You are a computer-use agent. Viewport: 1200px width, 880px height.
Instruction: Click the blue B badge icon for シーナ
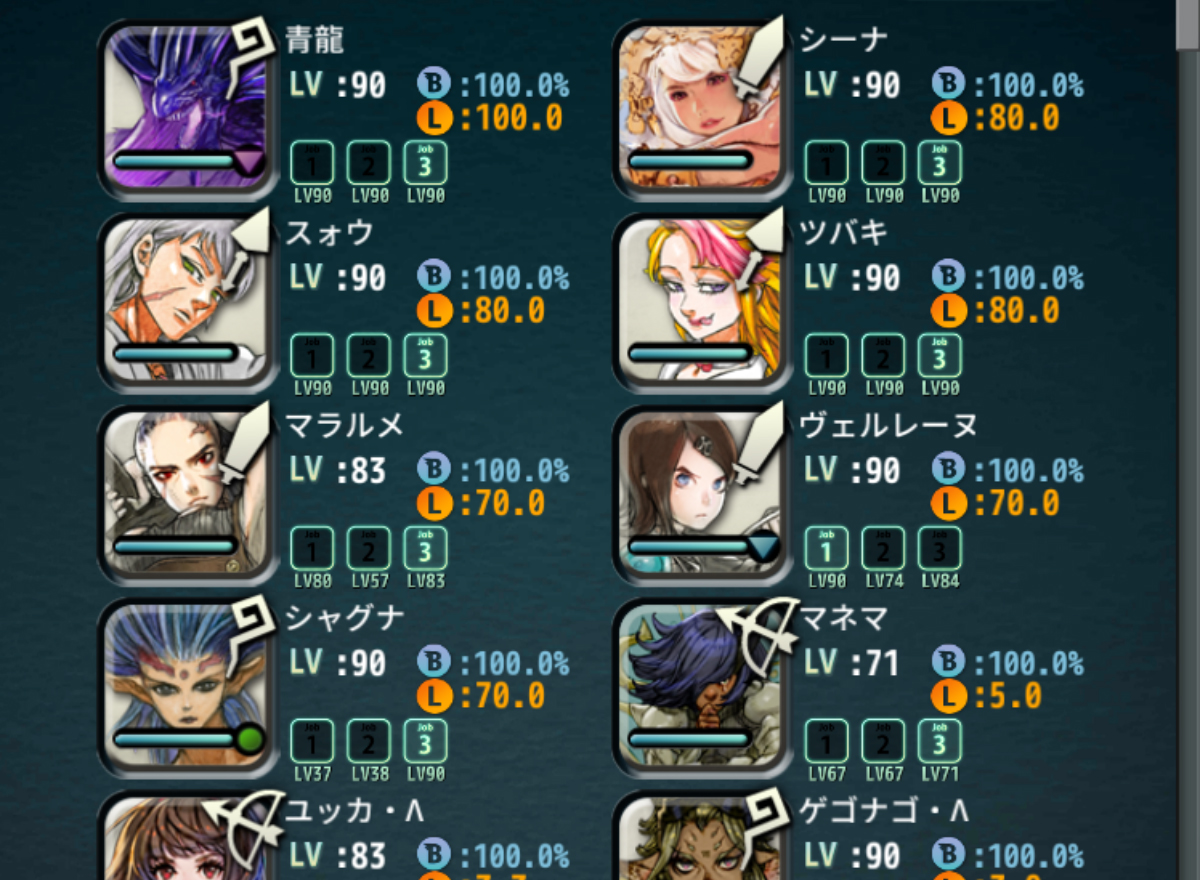tap(949, 84)
